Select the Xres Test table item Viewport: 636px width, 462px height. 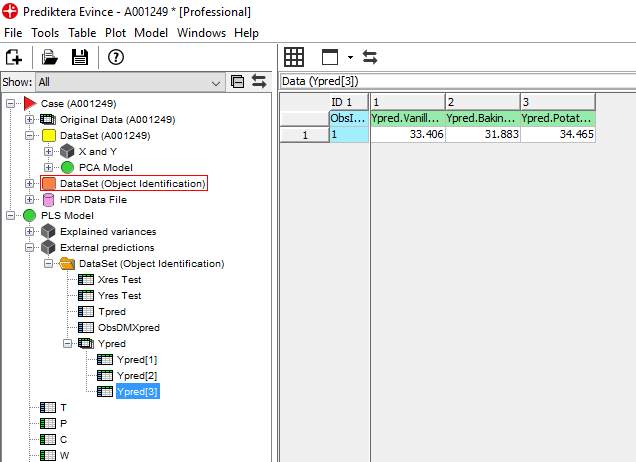119,279
